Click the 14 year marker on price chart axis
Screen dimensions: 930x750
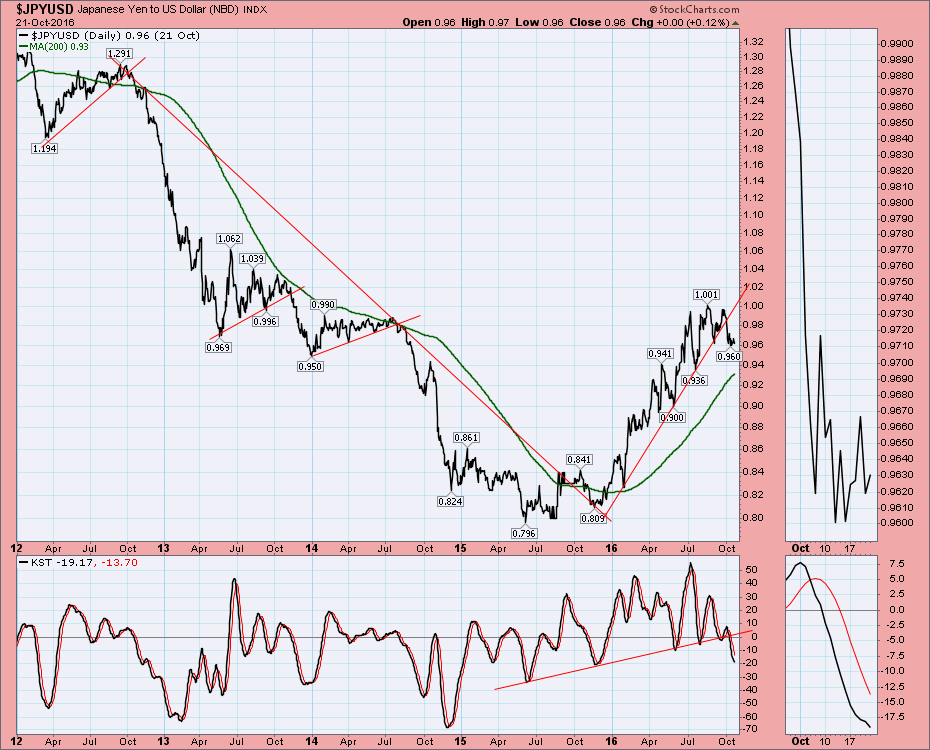(311, 548)
